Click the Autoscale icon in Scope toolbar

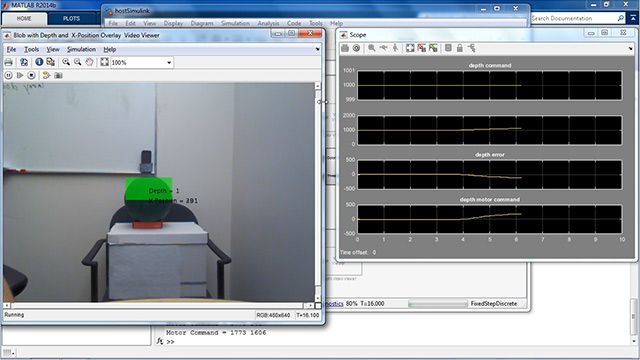[410, 48]
